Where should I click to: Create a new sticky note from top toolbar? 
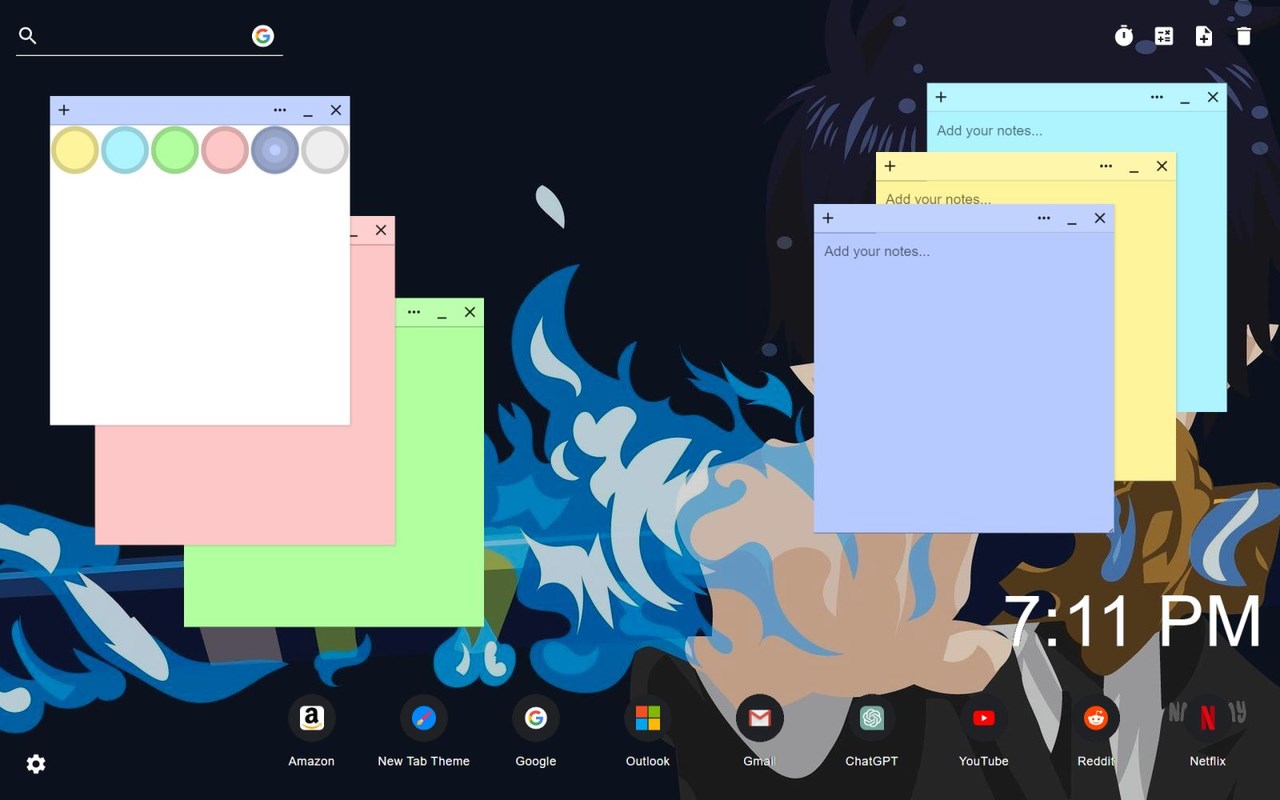(x=1204, y=36)
